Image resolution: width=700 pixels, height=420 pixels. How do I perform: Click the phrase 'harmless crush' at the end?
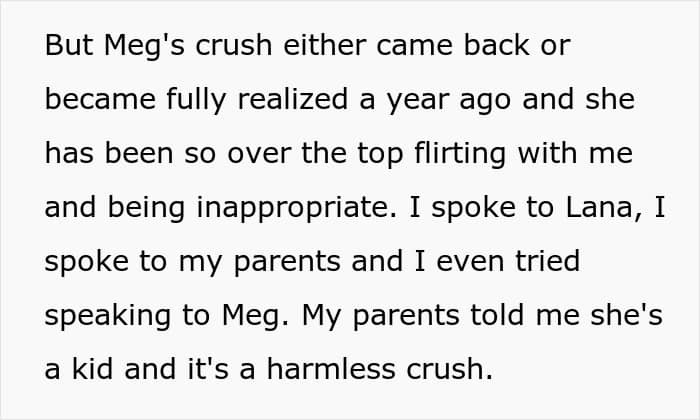click(380, 369)
